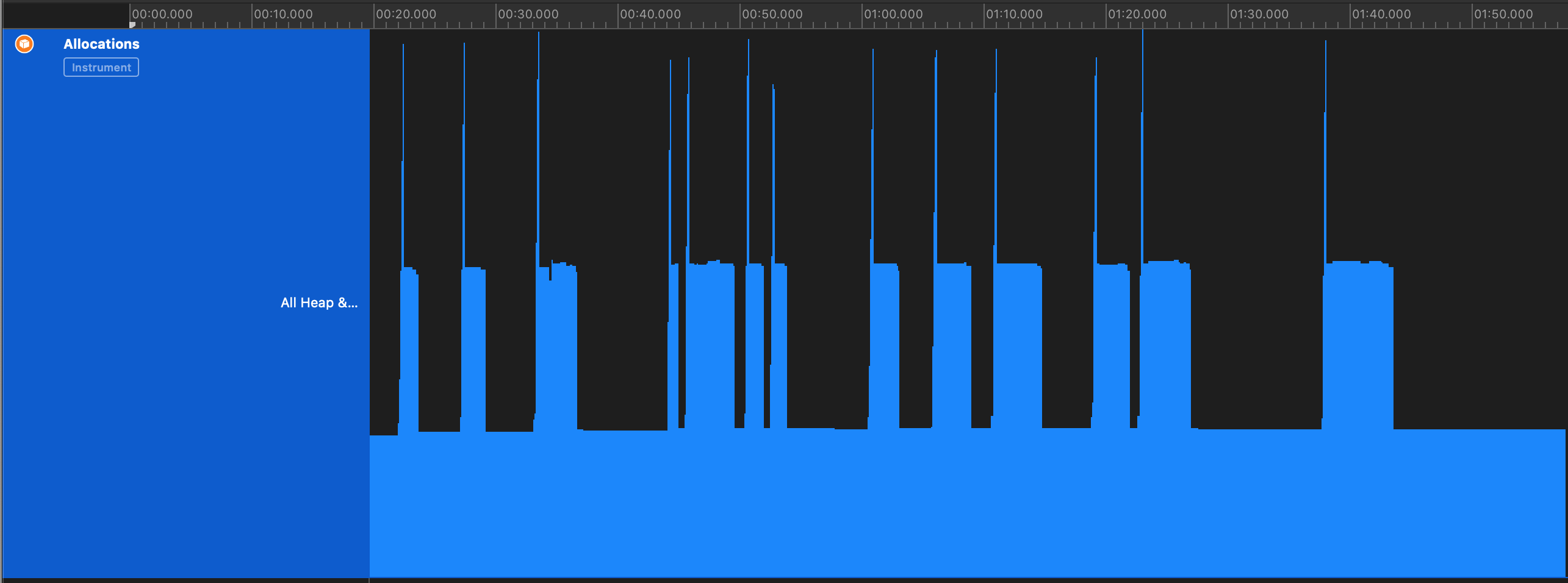
Task: Jump to 01:30.000 on the ruler
Action: (x=1259, y=14)
